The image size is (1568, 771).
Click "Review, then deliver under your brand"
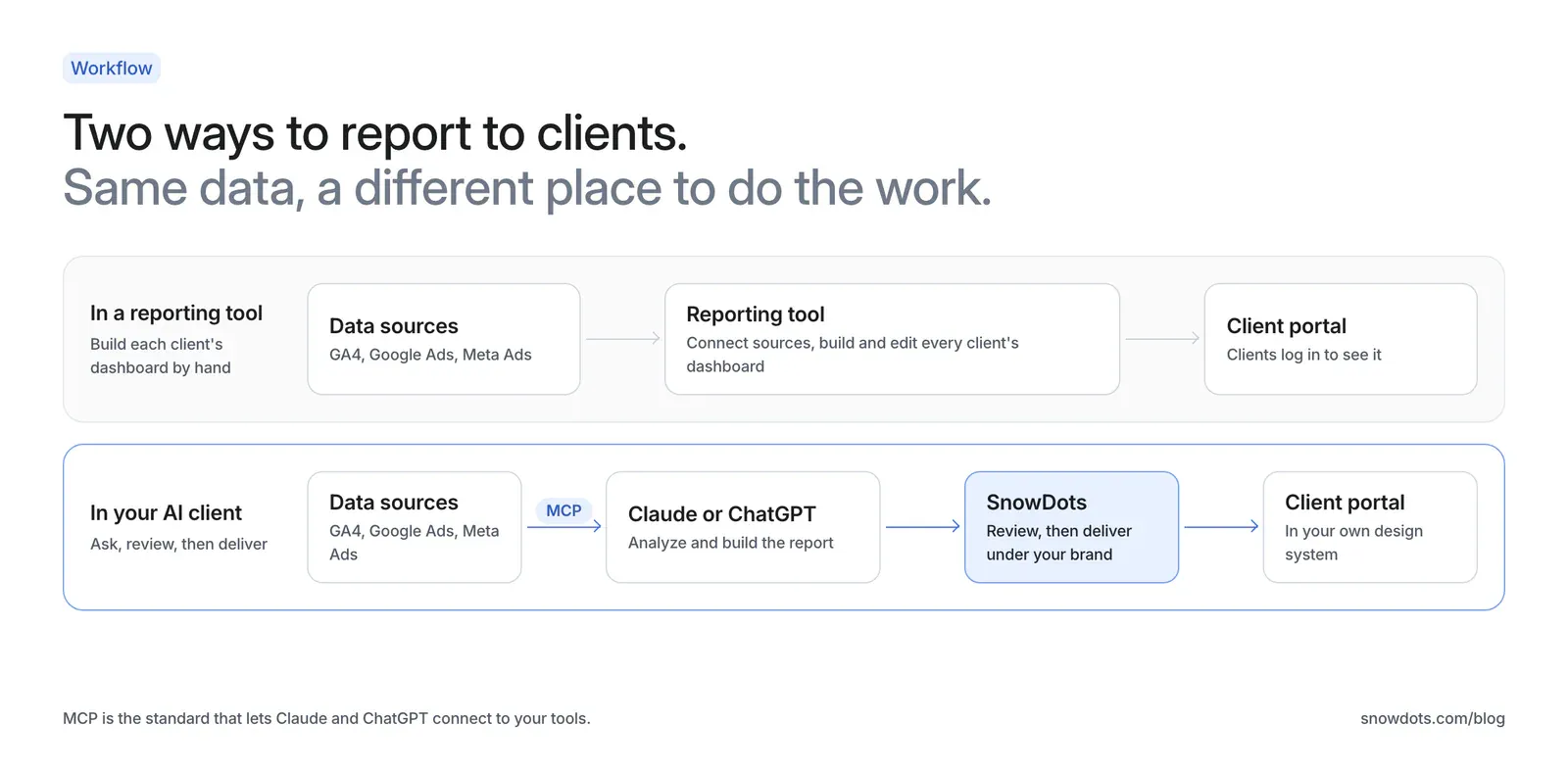click(1058, 543)
